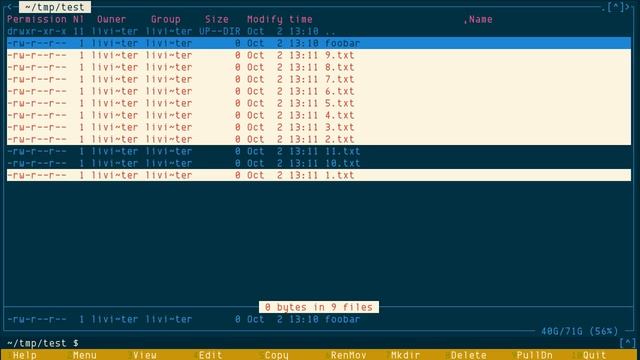Select the 5.txt file row
The height and width of the screenshot is (360, 640).
pyautogui.click(x=319, y=103)
